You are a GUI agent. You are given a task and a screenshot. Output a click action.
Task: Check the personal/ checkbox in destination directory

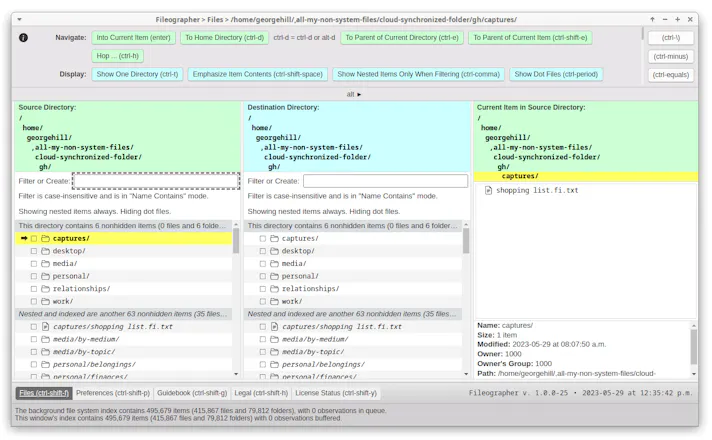262,276
